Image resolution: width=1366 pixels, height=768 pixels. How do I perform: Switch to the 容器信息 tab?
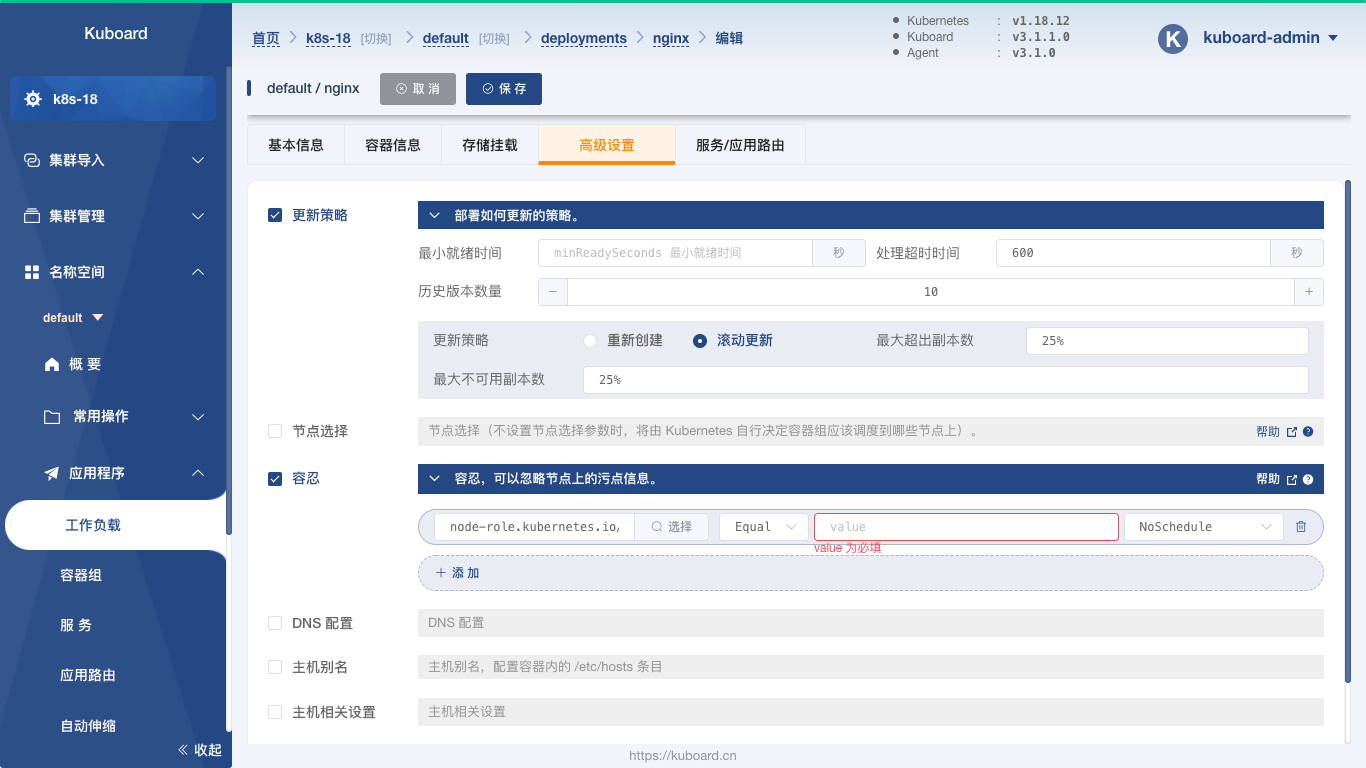393,145
